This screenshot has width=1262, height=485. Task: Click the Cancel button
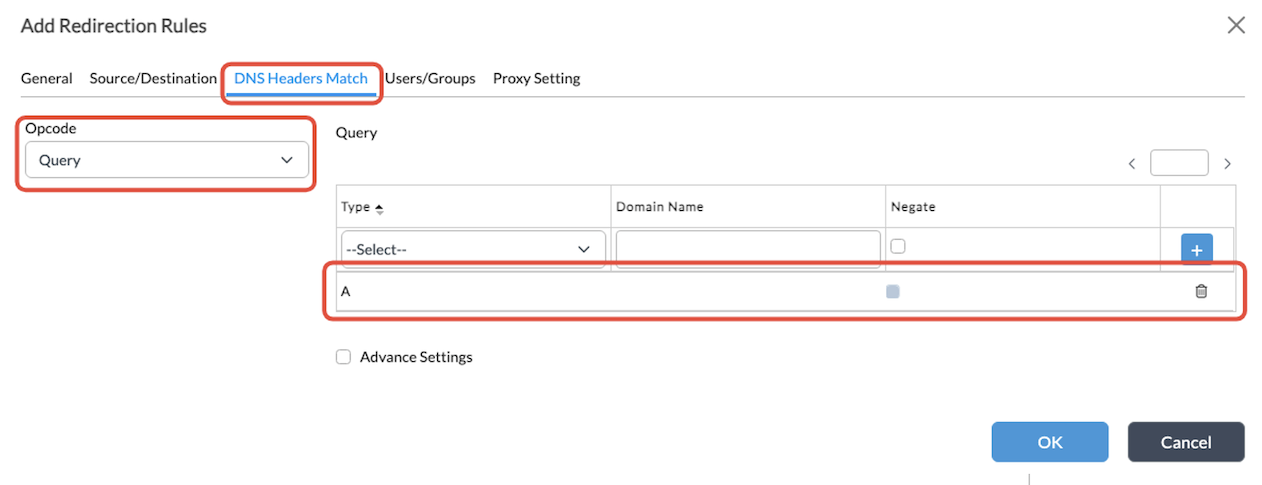[x=1185, y=442]
